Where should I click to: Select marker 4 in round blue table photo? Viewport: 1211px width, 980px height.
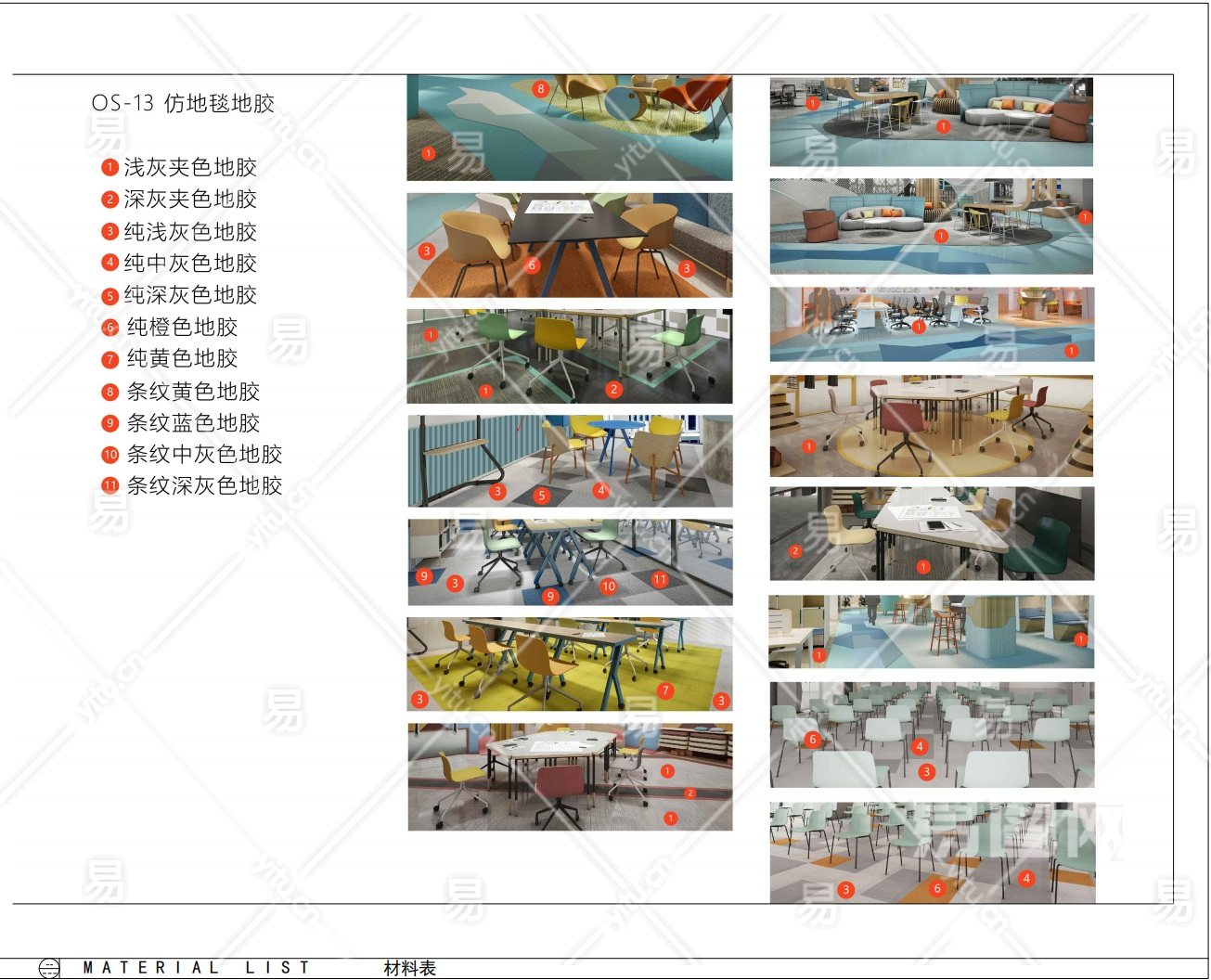601,490
